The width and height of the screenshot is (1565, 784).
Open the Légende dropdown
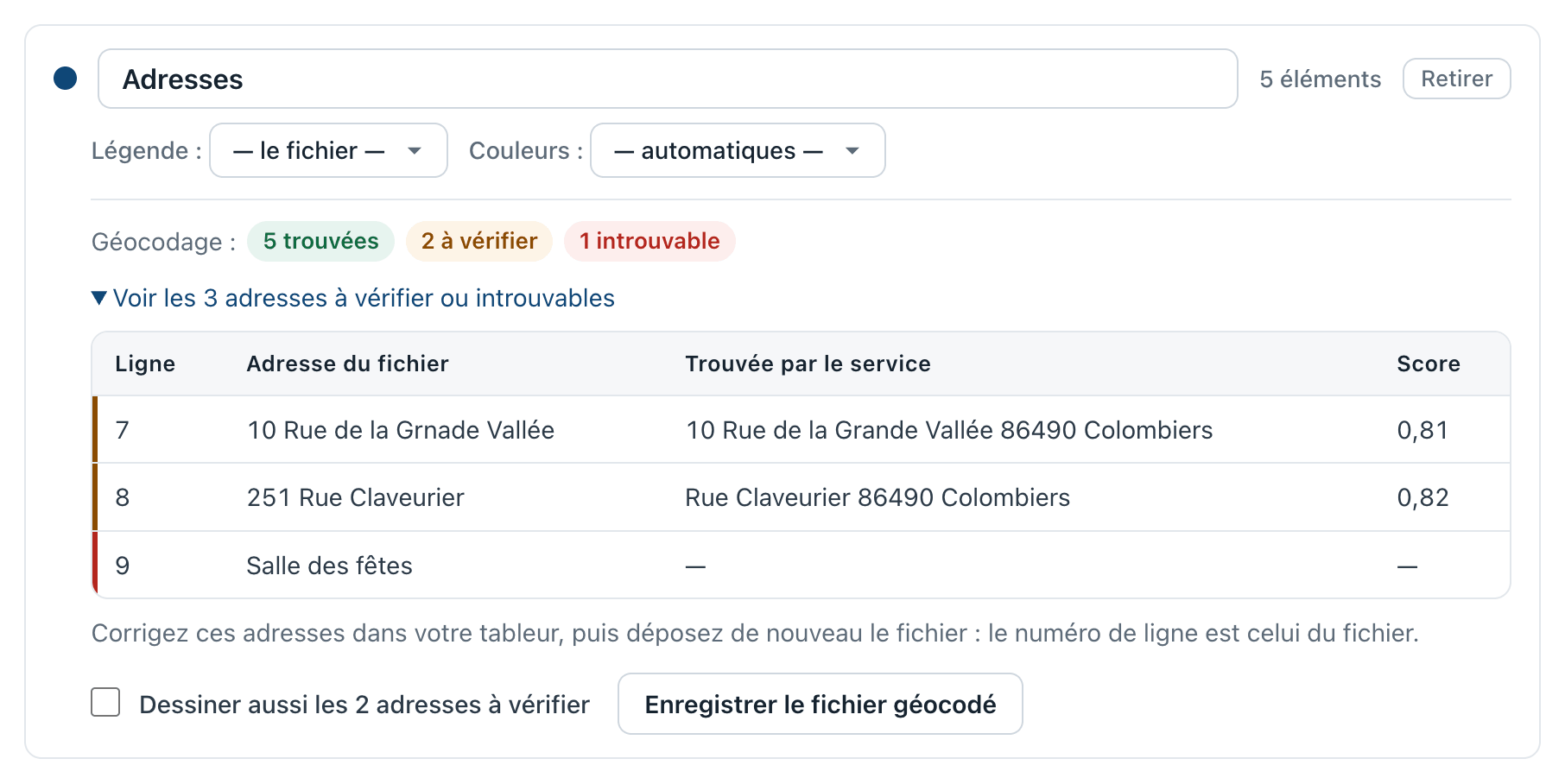coord(328,150)
